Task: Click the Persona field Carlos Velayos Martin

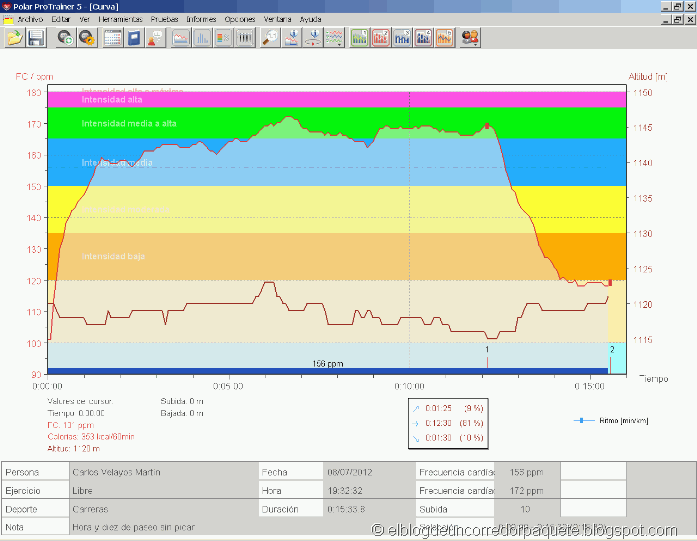Action: point(164,472)
